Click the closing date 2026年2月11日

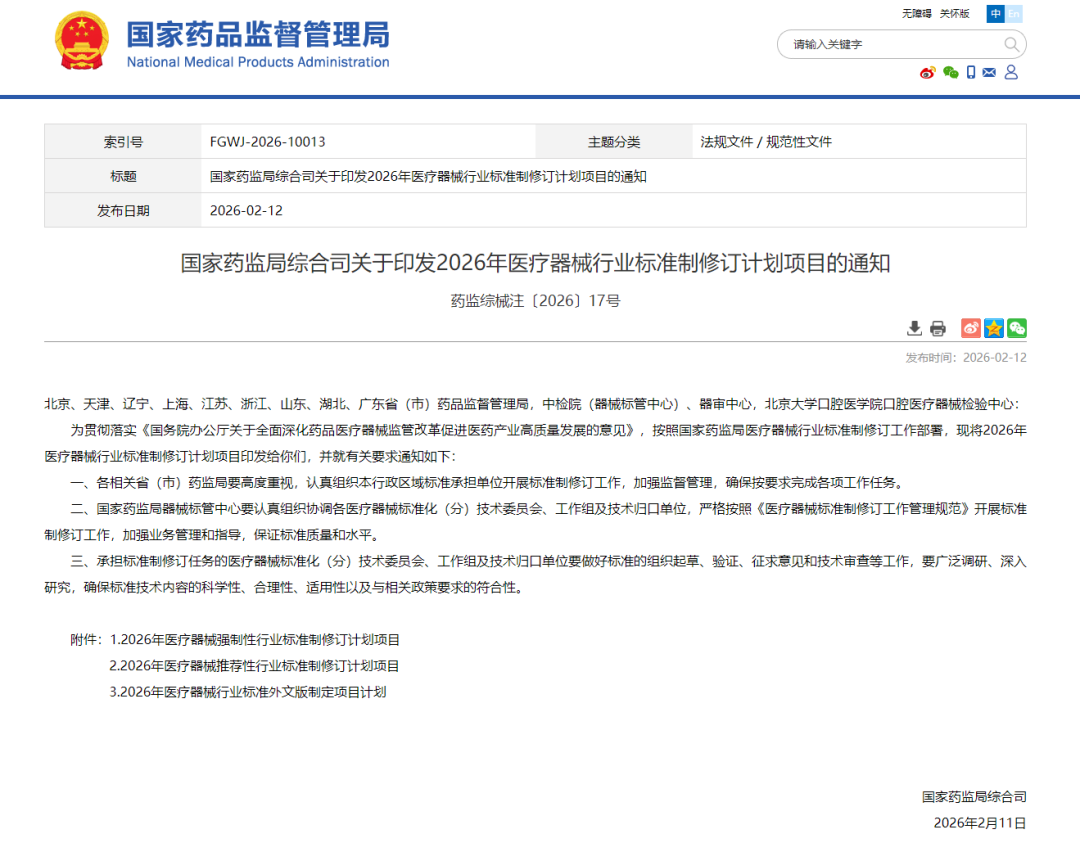click(979, 823)
